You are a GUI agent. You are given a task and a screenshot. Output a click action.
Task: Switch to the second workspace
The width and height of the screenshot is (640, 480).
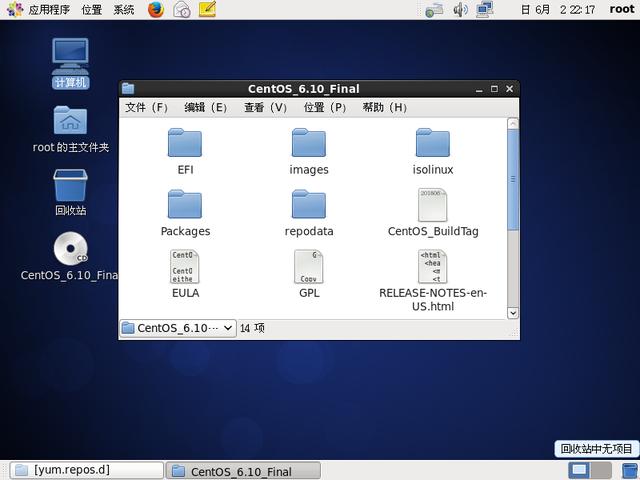(601, 471)
